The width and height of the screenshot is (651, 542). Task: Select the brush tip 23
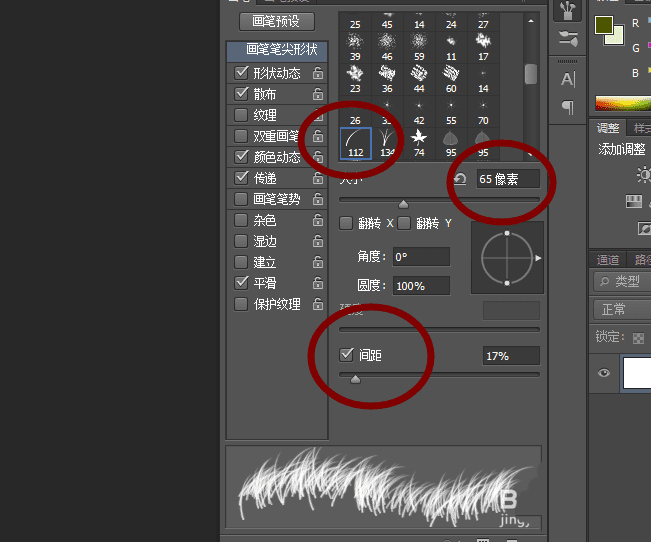click(355, 79)
